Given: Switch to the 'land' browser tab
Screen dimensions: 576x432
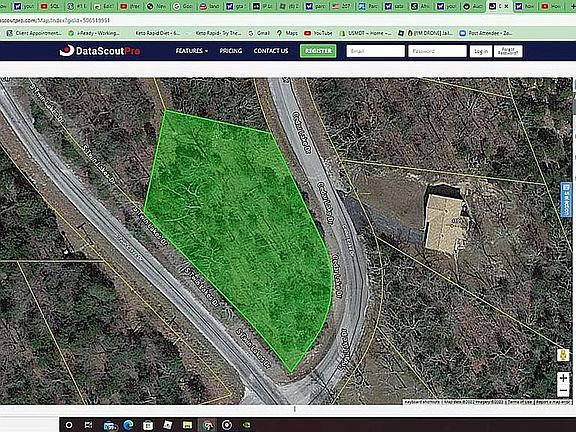Looking at the screenshot, I should click(210, 6).
